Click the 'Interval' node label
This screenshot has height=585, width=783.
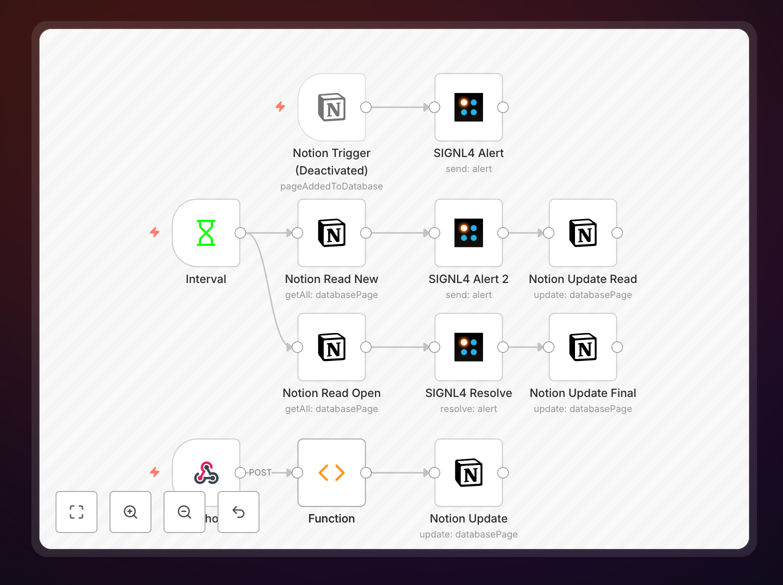click(x=206, y=279)
